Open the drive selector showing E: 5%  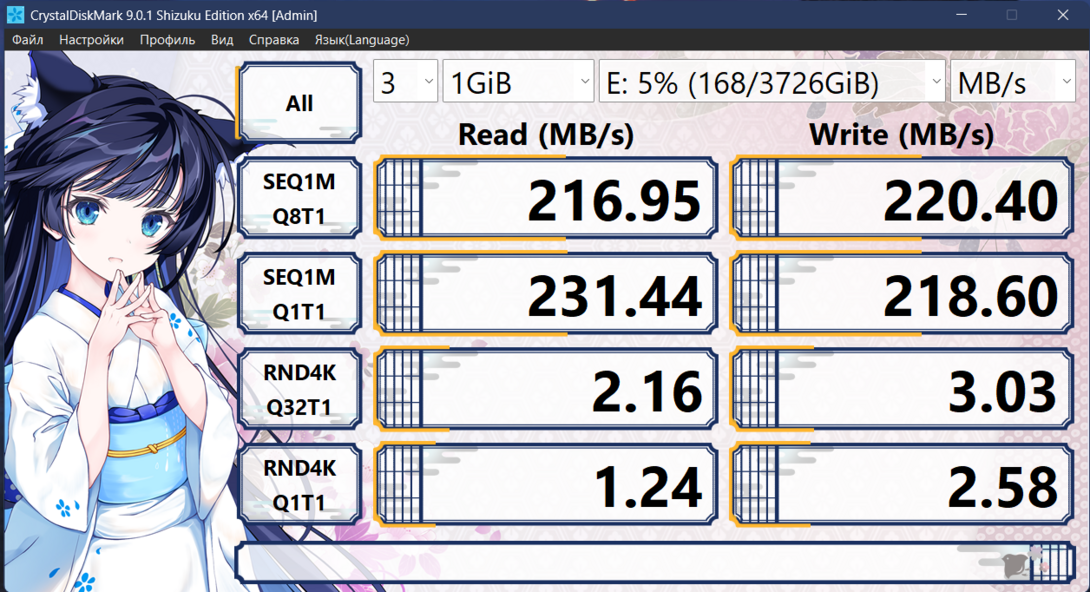pyautogui.click(x=771, y=82)
